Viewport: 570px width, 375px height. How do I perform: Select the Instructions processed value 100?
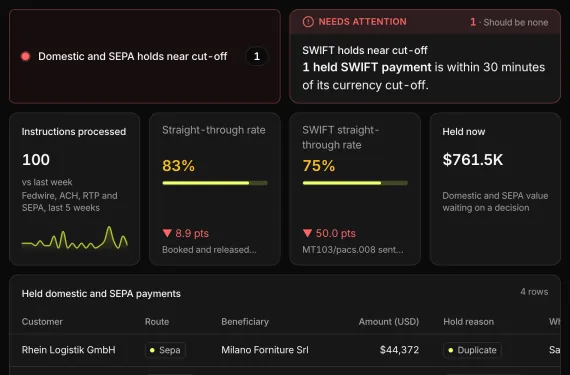[36, 160]
